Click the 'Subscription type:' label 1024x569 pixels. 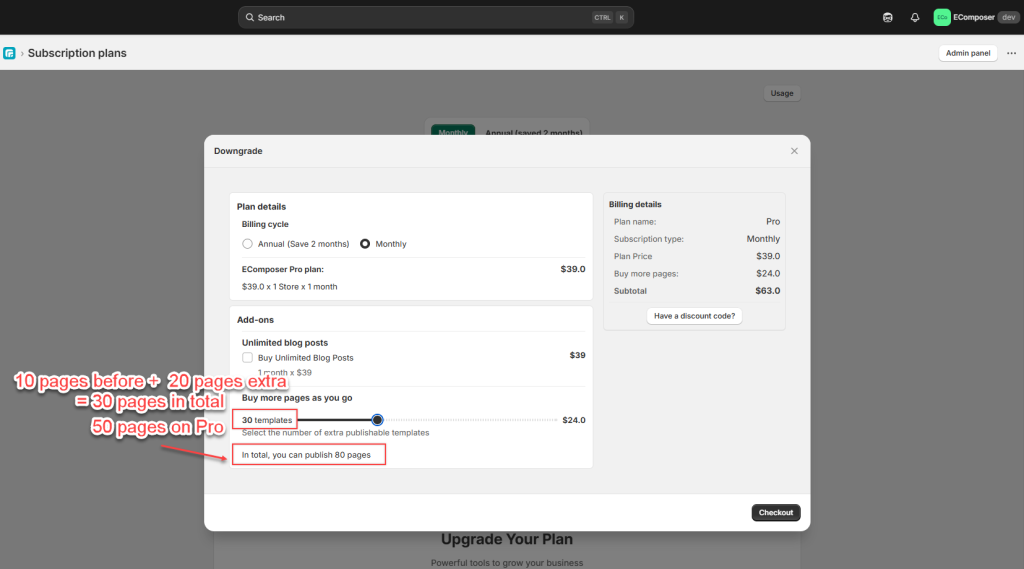648,239
